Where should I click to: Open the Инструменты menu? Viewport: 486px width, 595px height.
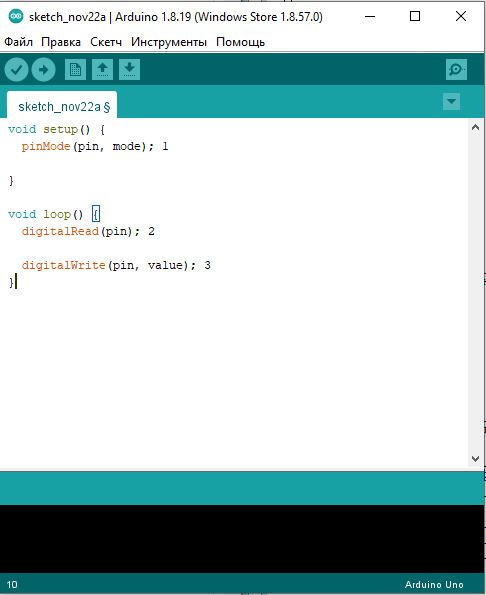tap(169, 42)
